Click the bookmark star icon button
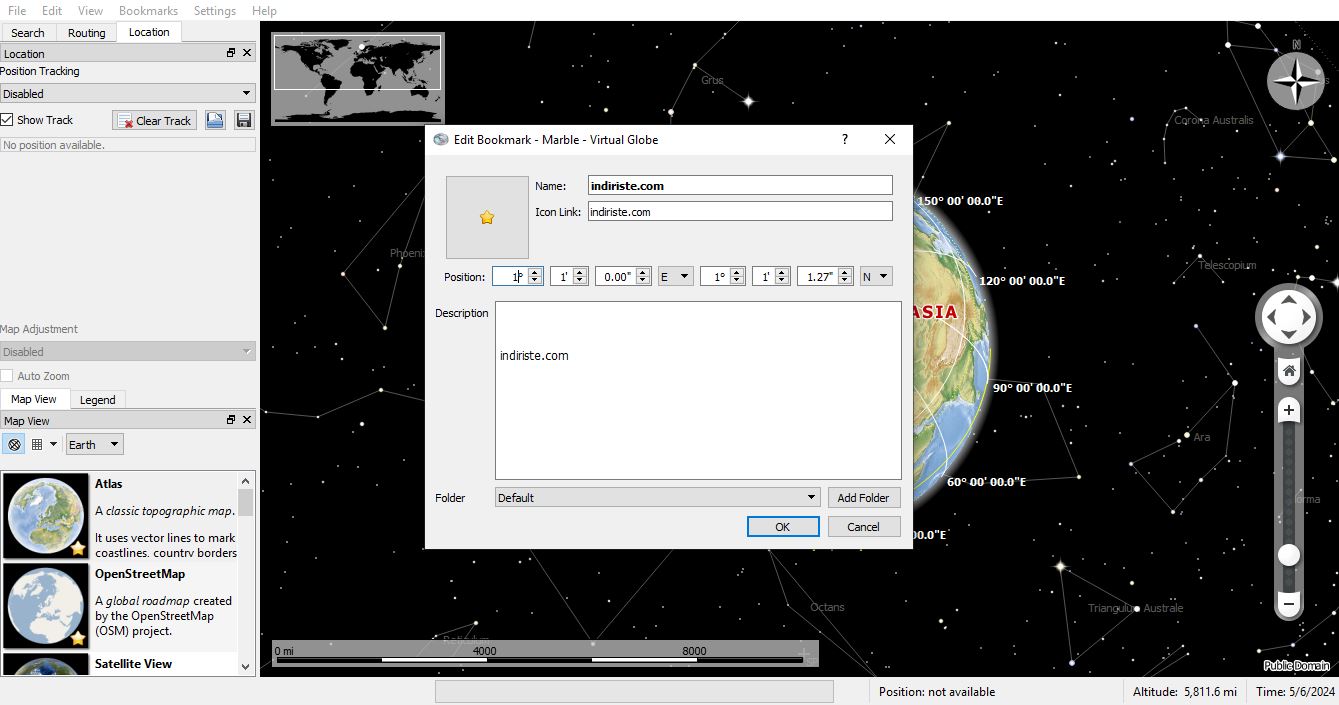1339x705 pixels. [487, 217]
